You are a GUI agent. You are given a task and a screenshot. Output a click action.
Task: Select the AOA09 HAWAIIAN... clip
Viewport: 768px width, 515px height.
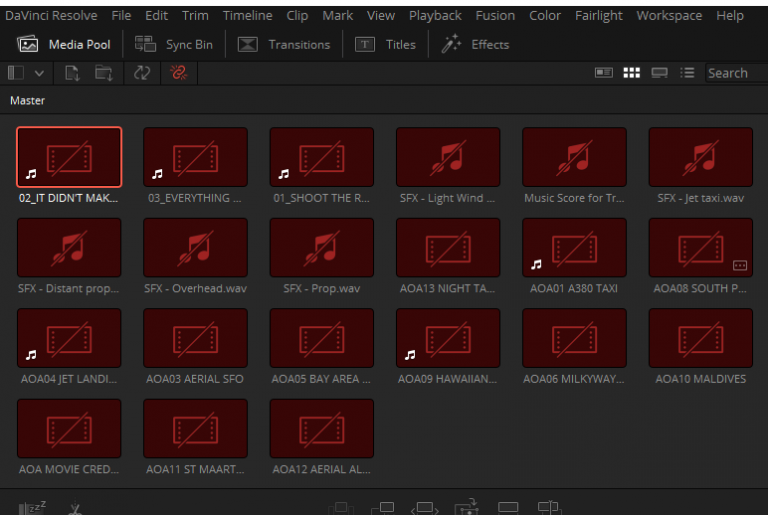448,338
